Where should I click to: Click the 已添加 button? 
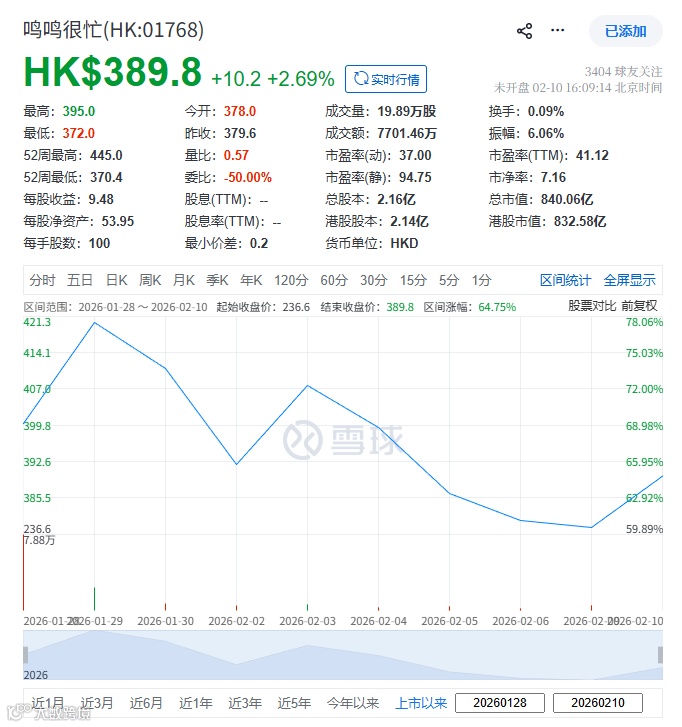click(x=625, y=31)
